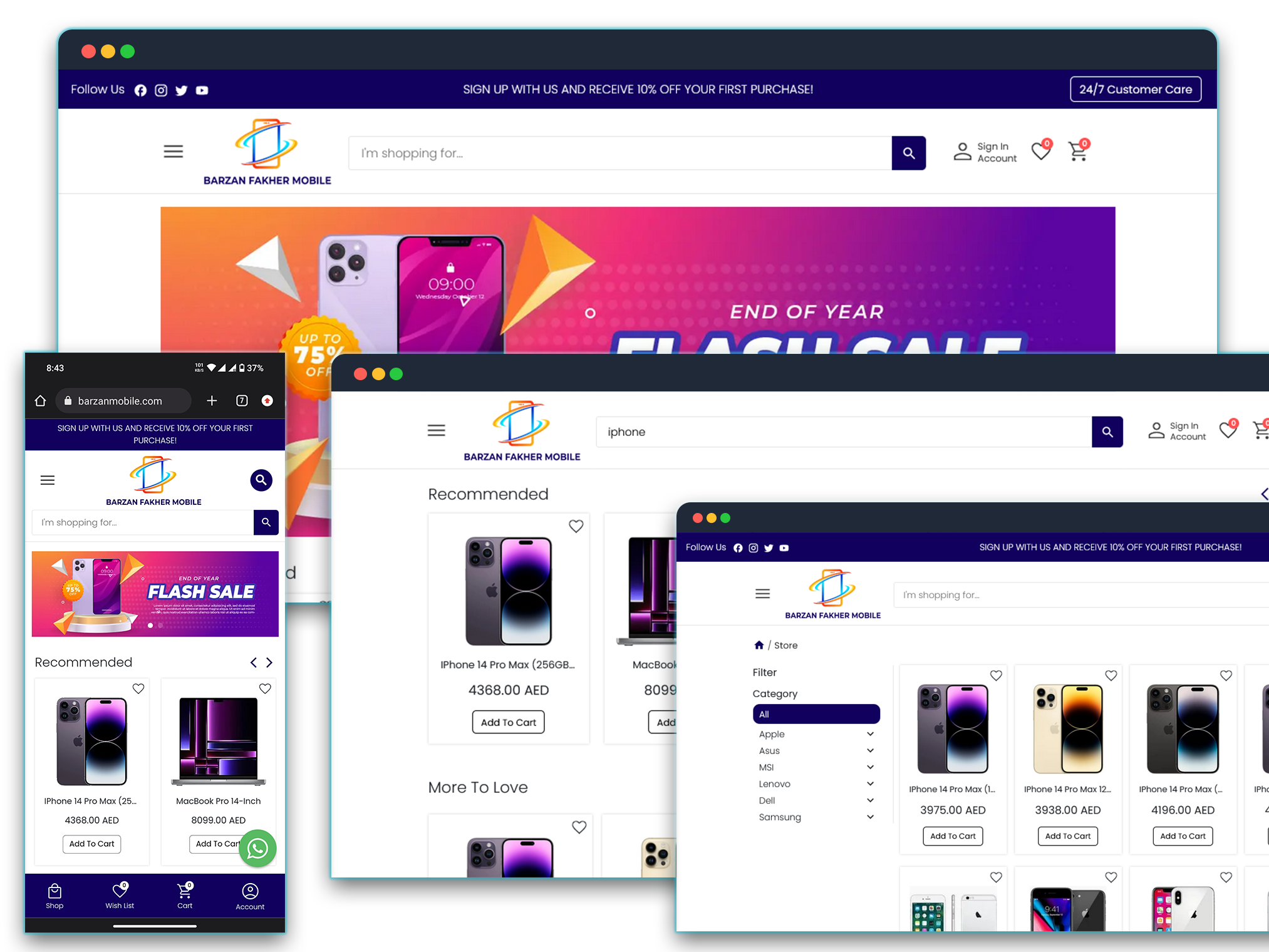Click the 24/7 Customer Care button
This screenshot has width=1269, height=952.
(x=1135, y=89)
